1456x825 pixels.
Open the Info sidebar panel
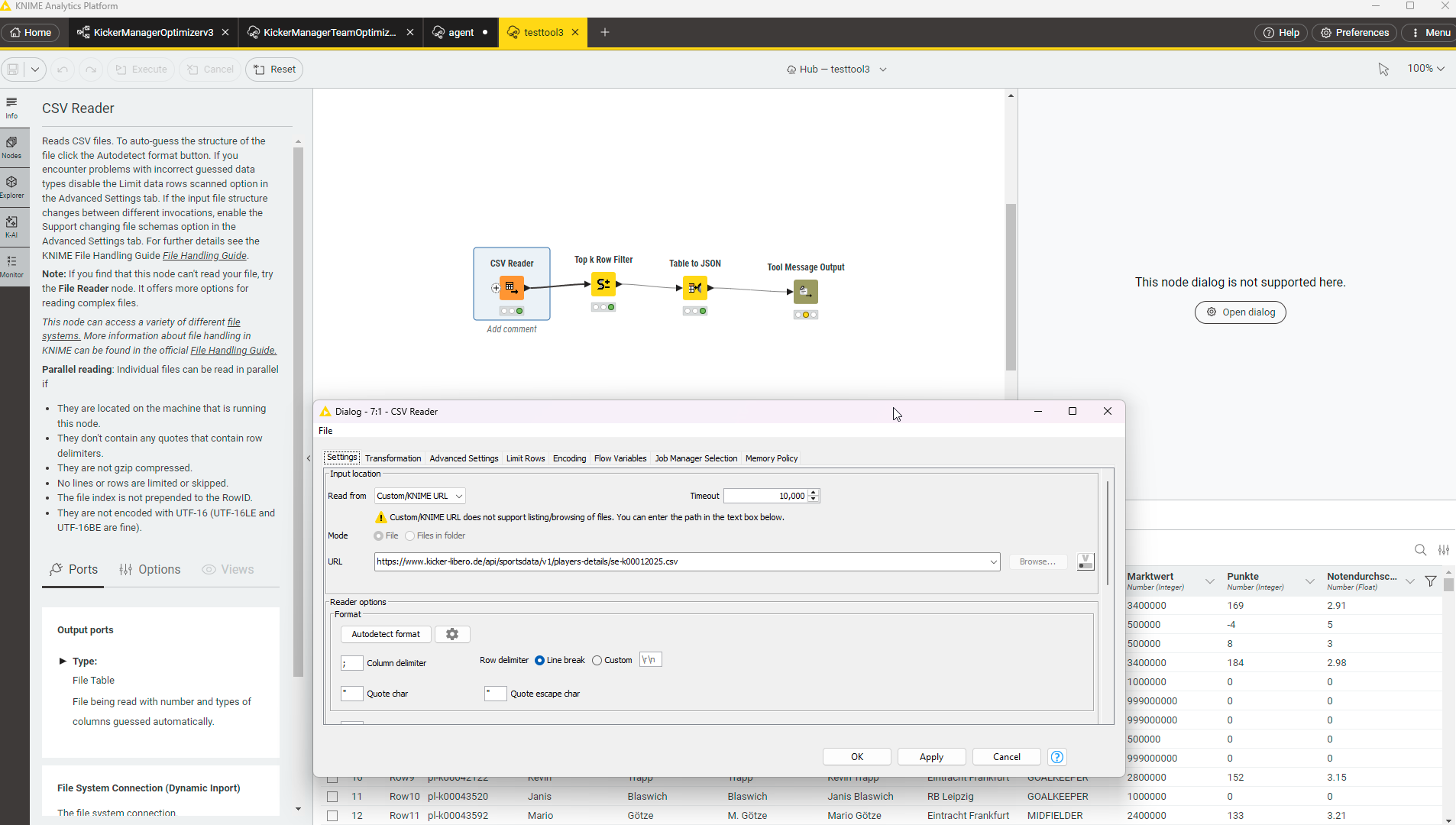coord(11,108)
